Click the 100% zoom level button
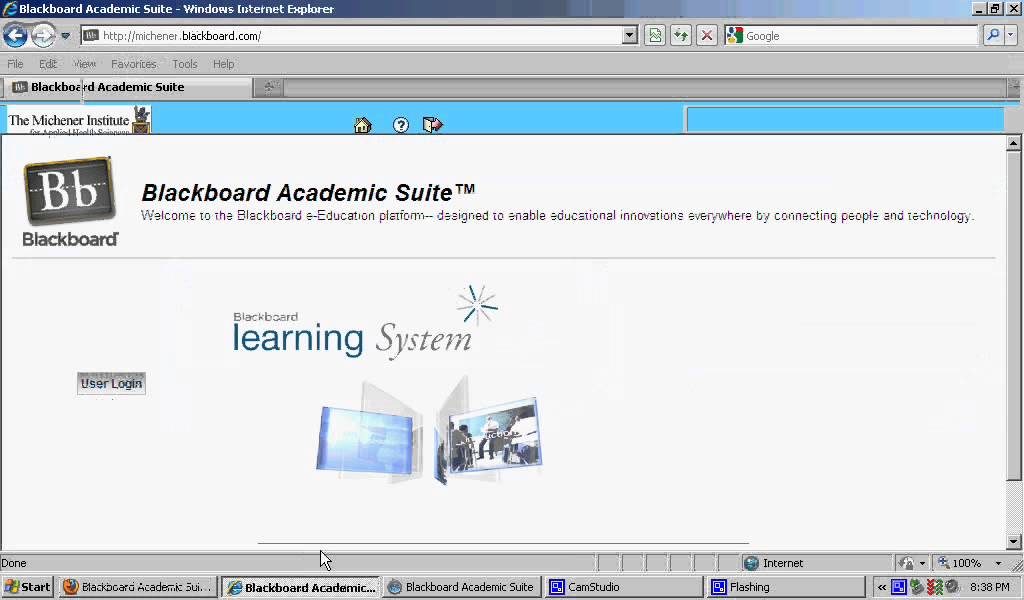 (x=960, y=563)
